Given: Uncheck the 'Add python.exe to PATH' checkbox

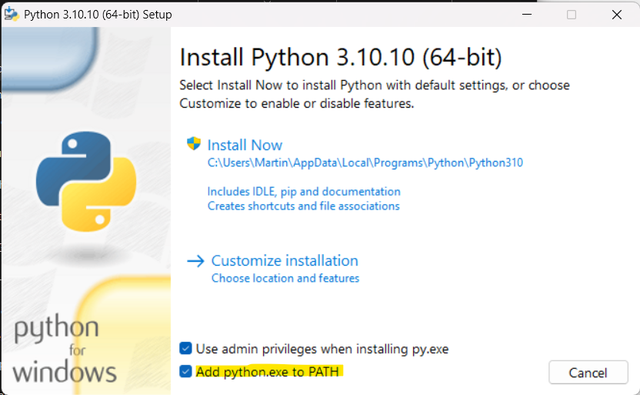Looking at the screenshot, I should (x=186, y=372).
